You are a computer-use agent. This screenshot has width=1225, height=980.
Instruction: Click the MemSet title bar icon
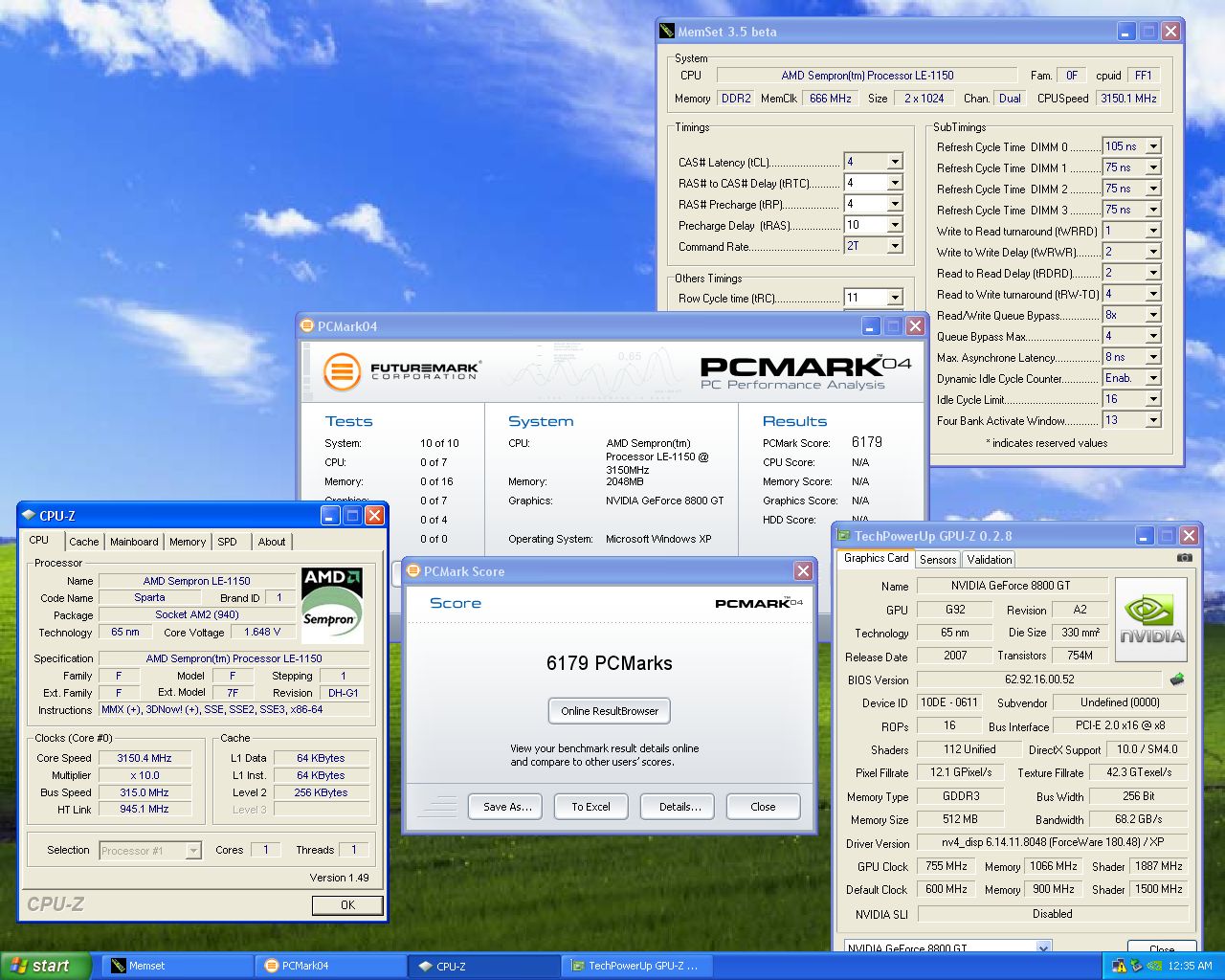pos(667,32)
